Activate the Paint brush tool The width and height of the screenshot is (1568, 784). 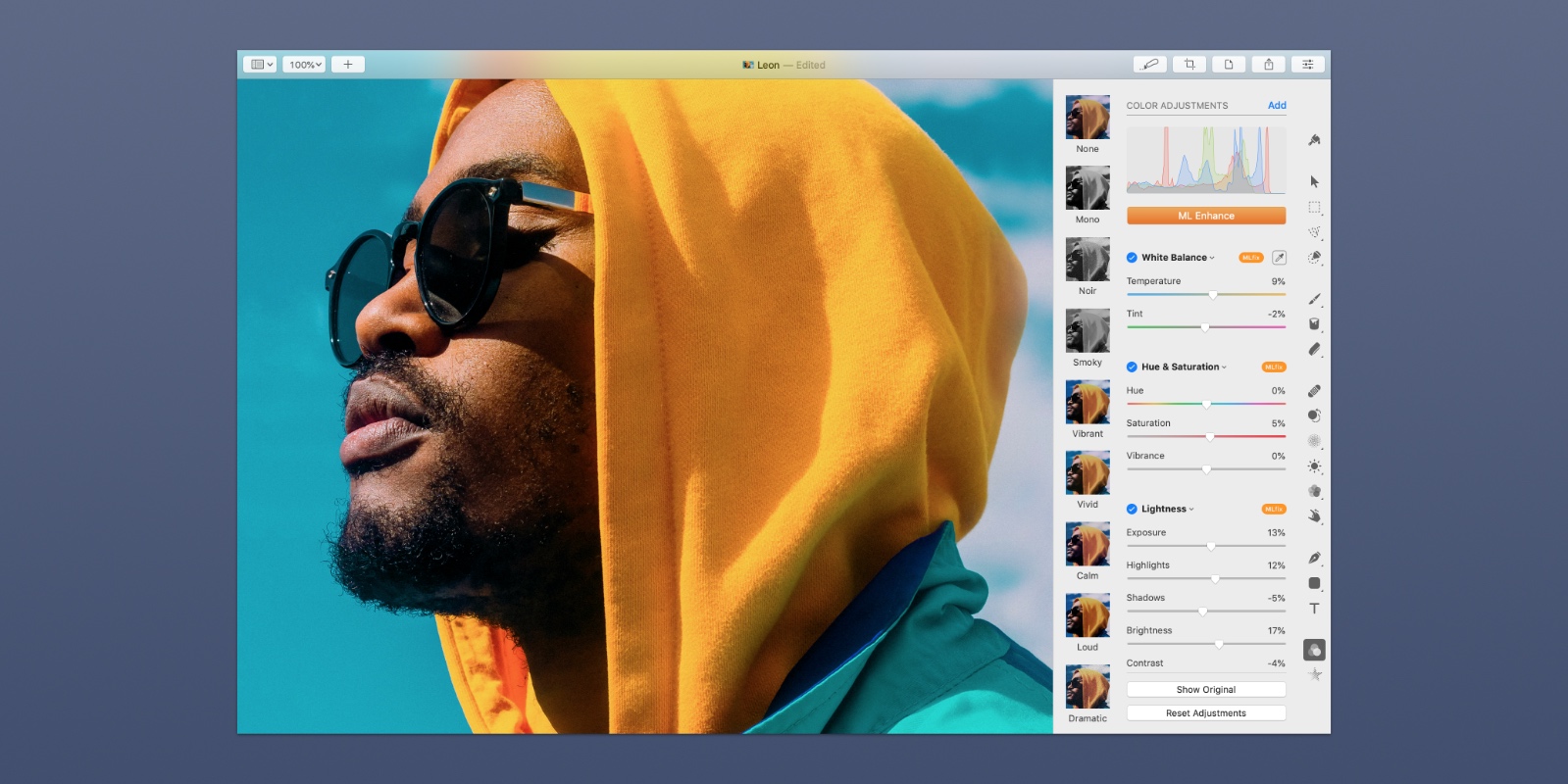click(x=1314, y=299)
